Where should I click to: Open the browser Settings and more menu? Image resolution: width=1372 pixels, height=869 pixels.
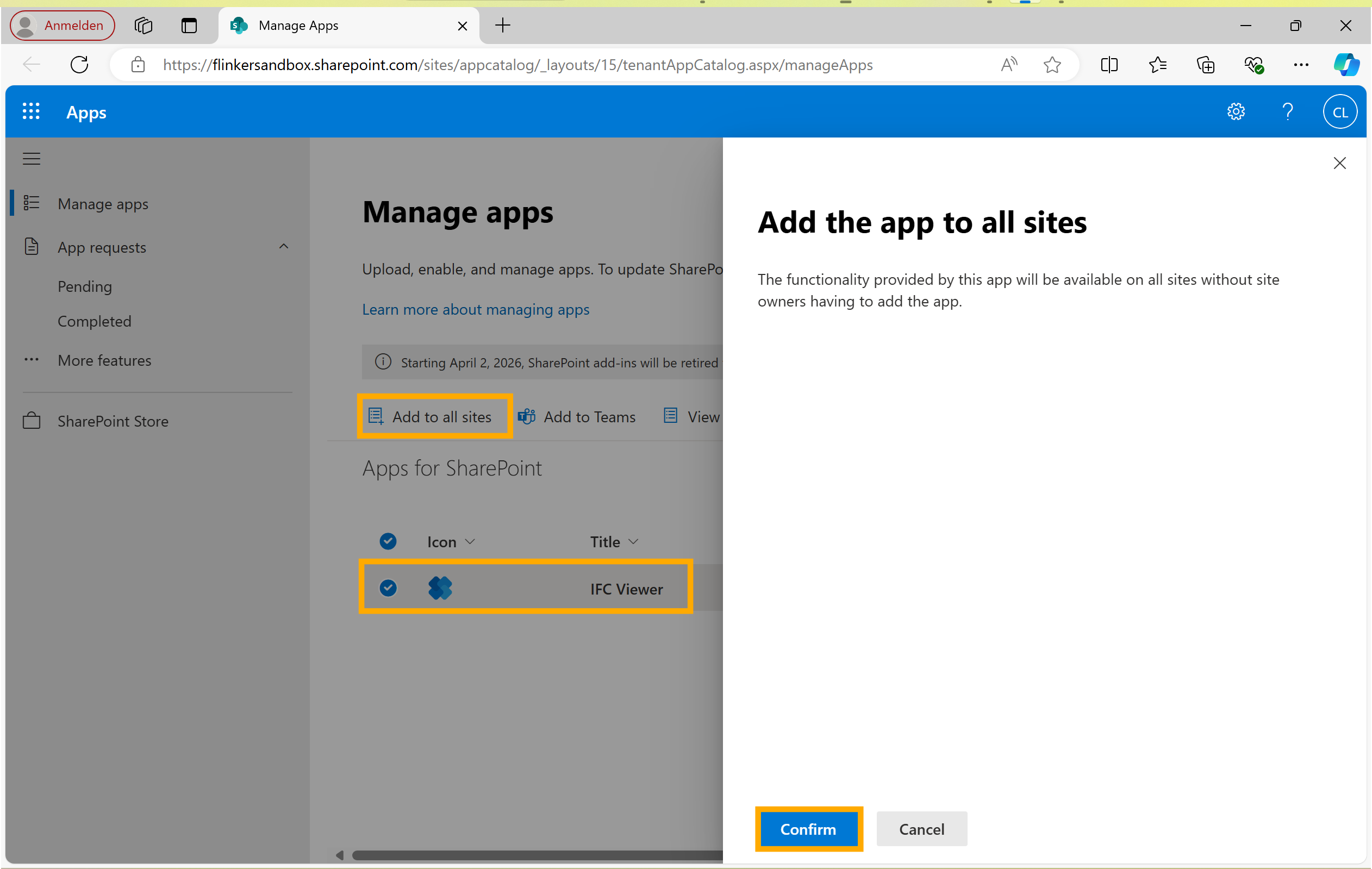point(1301,64)
